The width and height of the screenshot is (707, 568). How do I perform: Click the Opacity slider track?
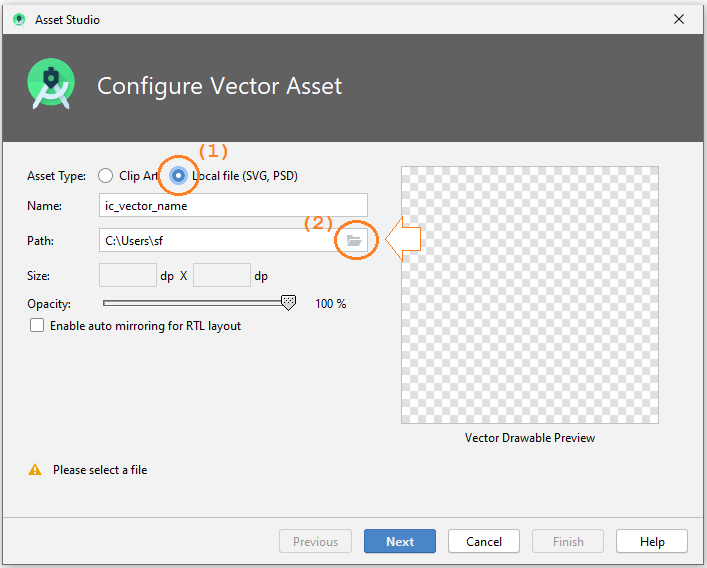(194, 303)
